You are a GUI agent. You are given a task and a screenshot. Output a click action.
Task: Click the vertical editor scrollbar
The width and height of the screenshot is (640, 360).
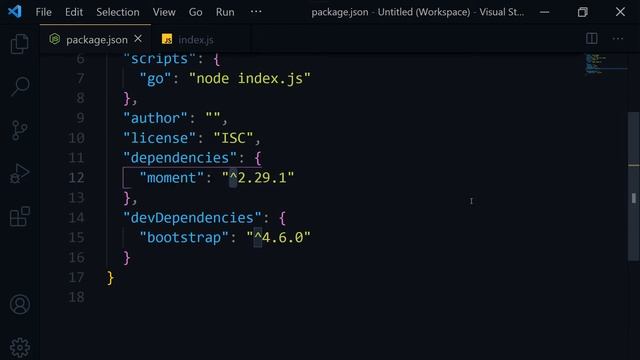(x=633, y=186)
